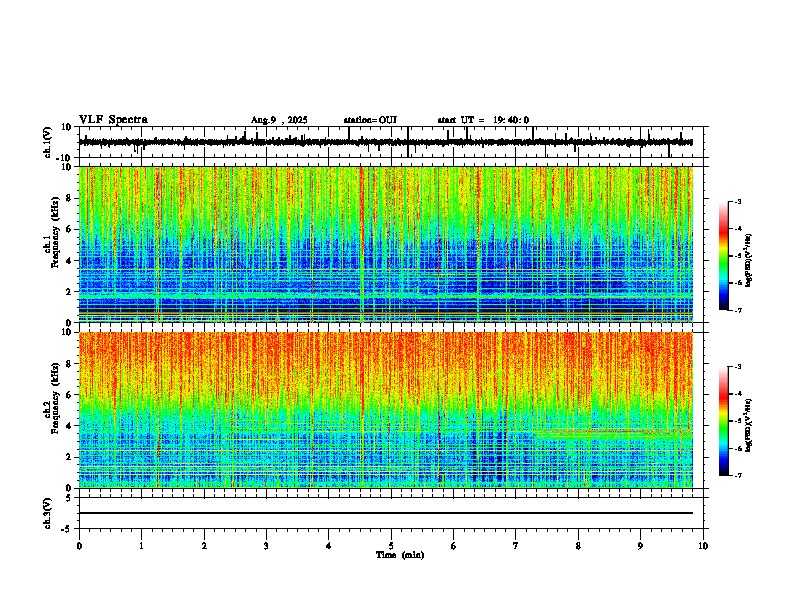The height and width of the screenshot is (612, 792).
Task: Click the "8" kHz tick on ch.2 frequency axis
Action: [70, 364]
